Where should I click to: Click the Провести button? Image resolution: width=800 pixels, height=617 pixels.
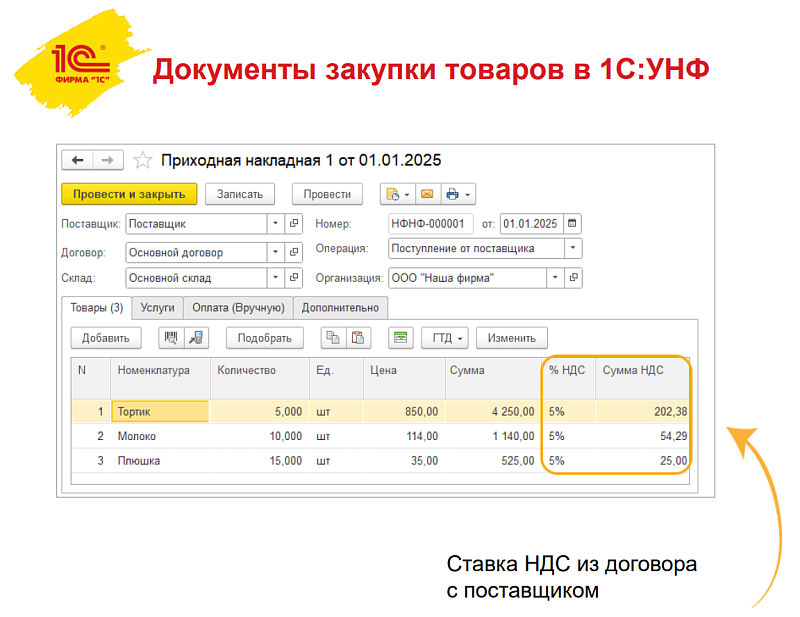[327, 194]
